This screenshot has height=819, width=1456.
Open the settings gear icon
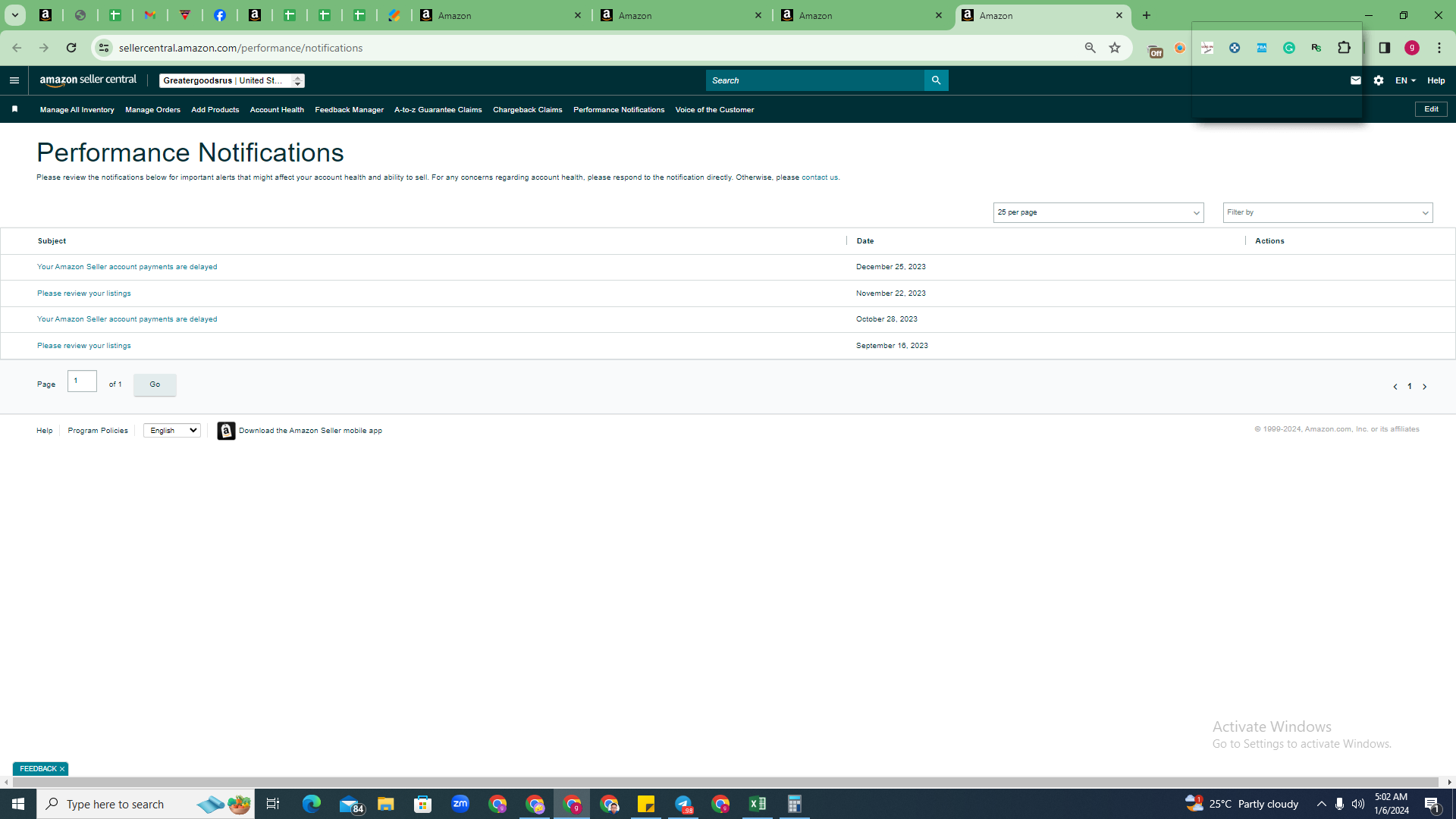[1379, 80]
